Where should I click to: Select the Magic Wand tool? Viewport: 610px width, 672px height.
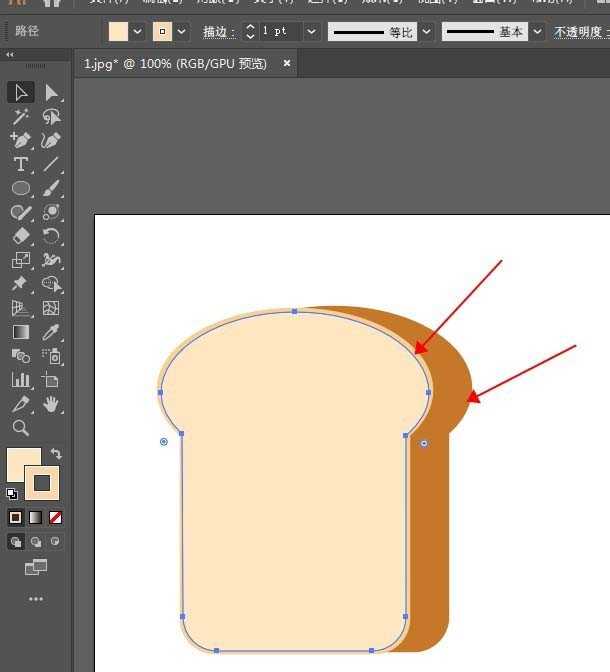click(x=20, y=117)
